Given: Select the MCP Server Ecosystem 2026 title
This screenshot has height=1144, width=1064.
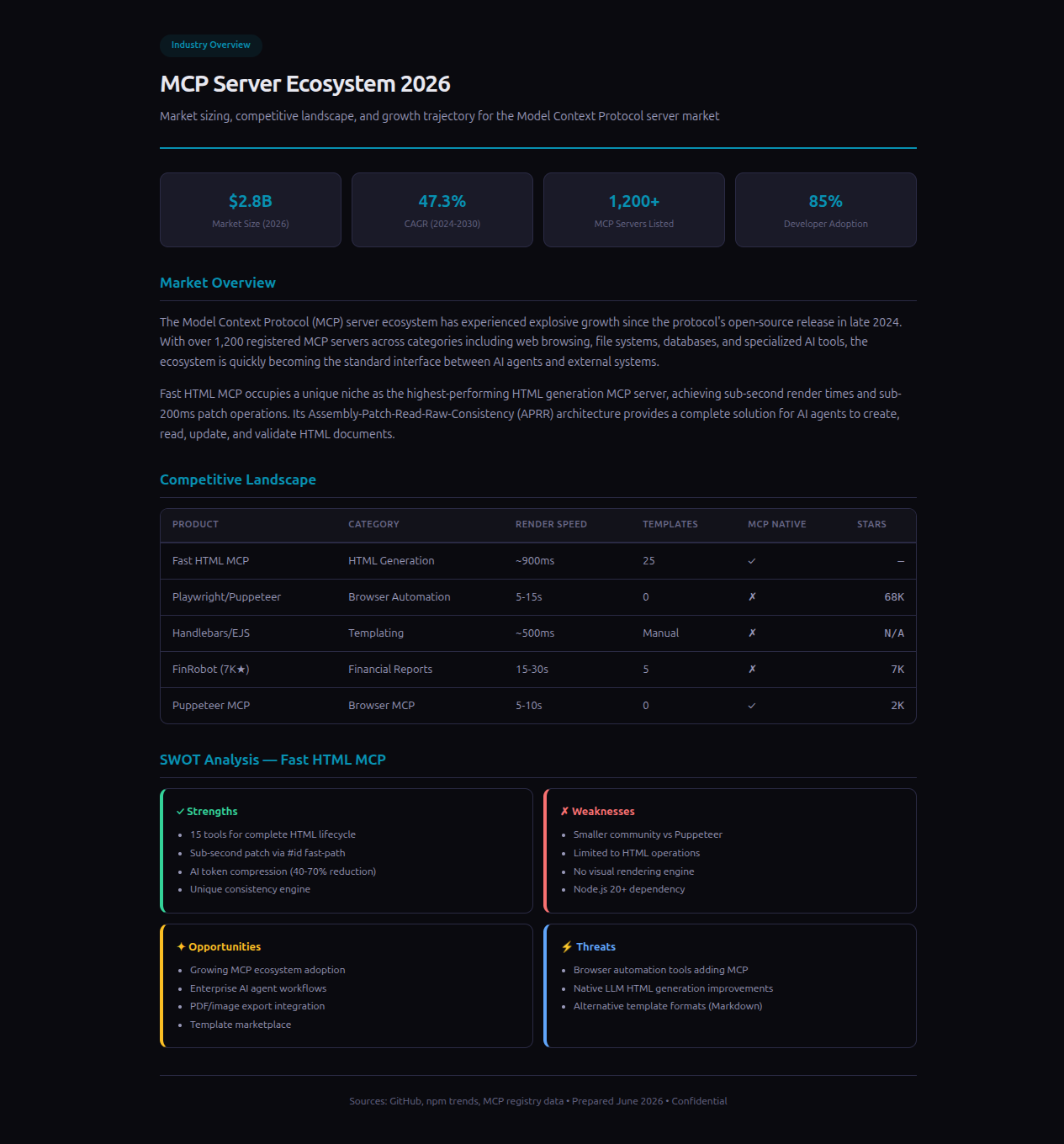Looking at the screenshot, I should click(x=305, y=84).
